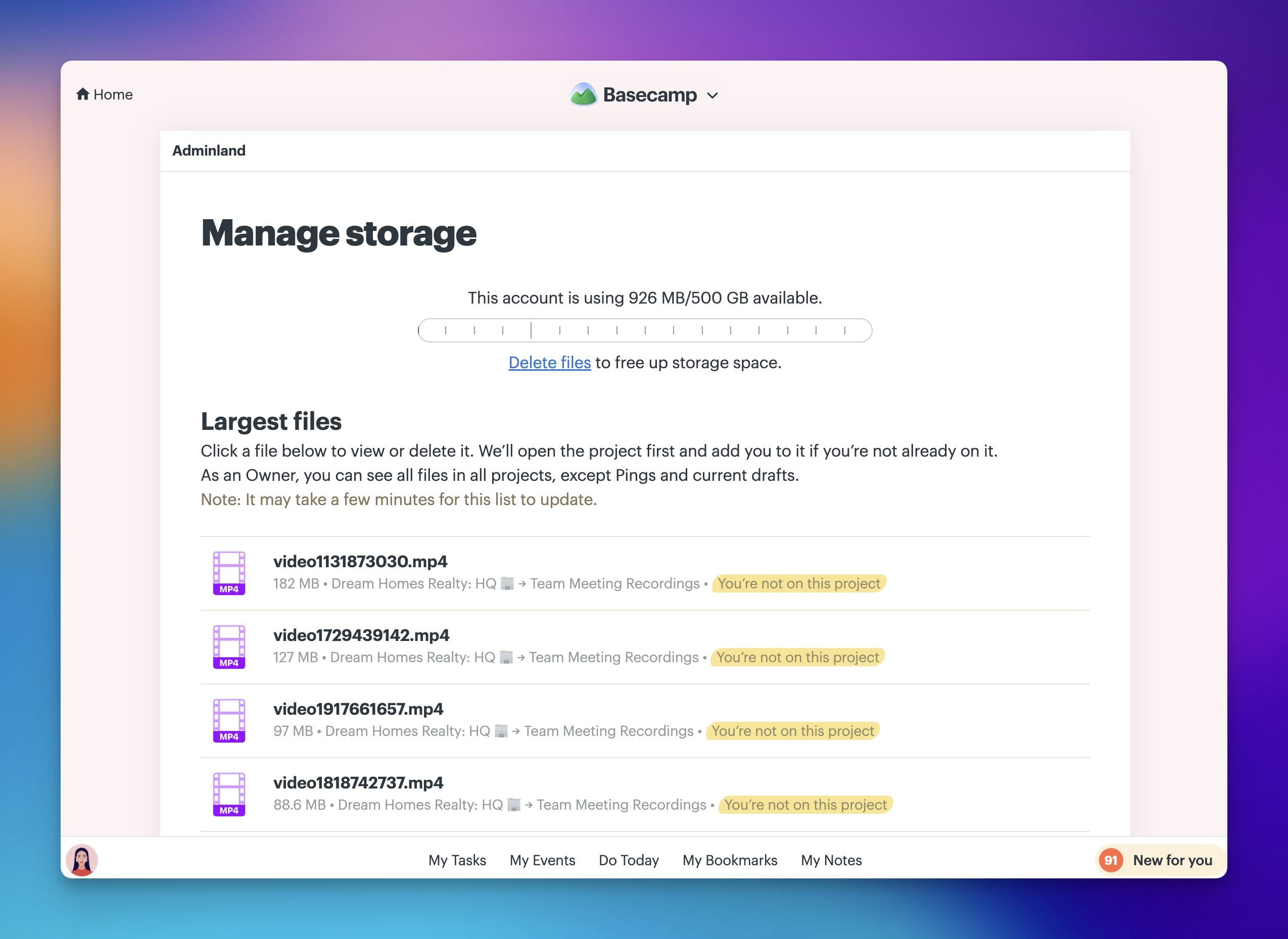Image resolution: width=1288 pixels, height=939 pixels.
Task: Open file video1131873030.mp4
Action: tap(360, 562)
